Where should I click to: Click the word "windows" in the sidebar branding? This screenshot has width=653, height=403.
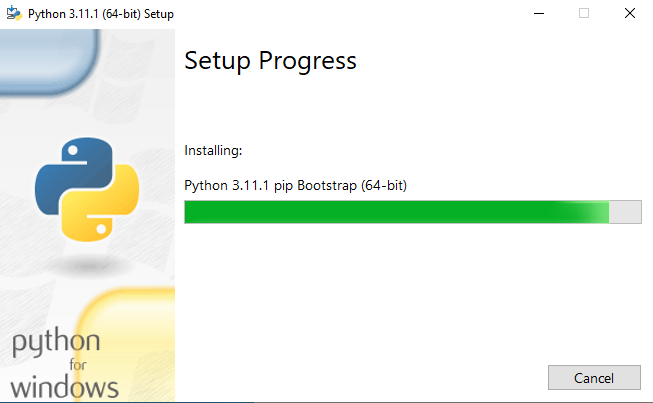tap(65, 387)
